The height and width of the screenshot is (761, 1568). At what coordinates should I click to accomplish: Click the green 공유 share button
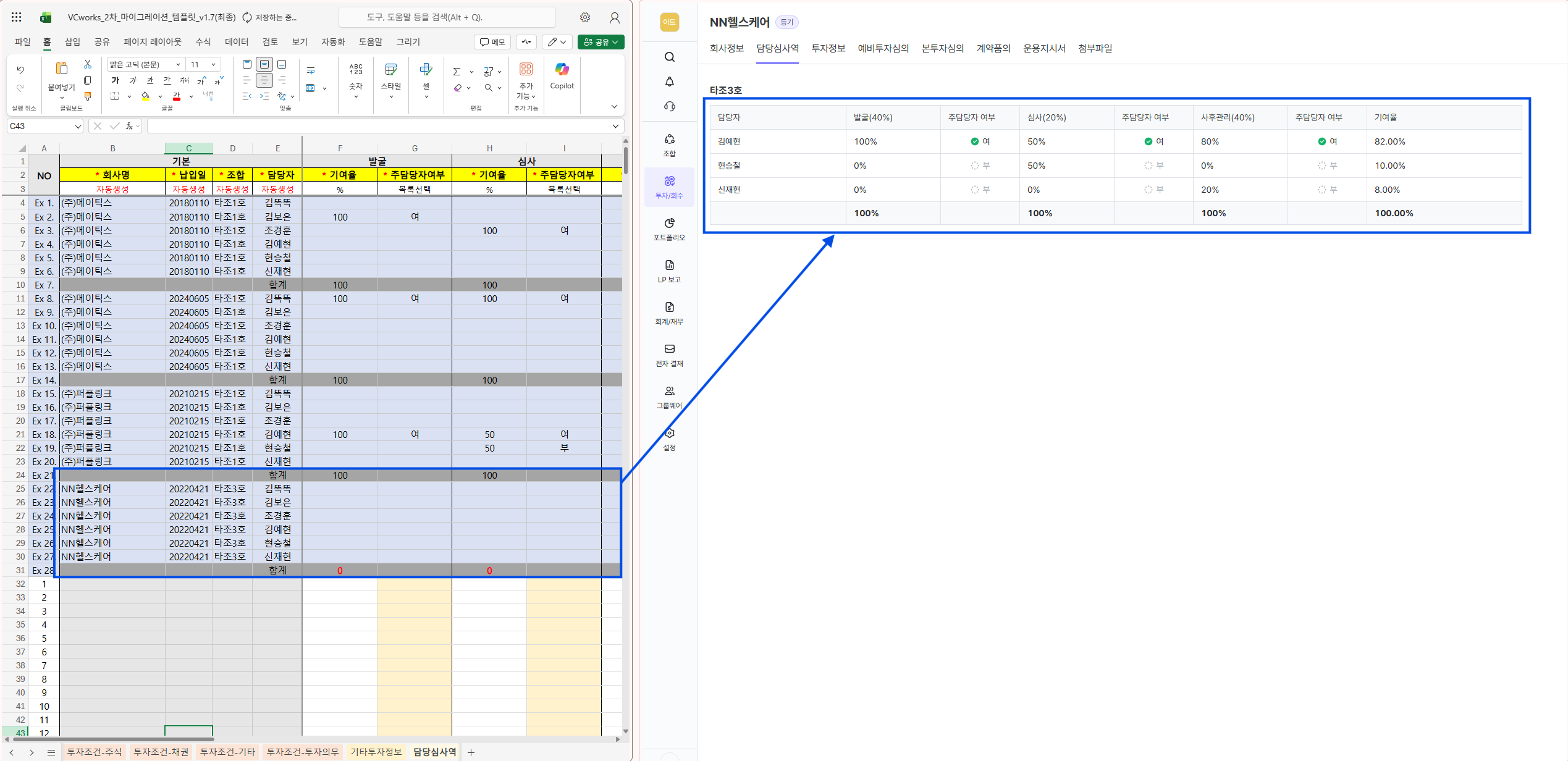click(601, 42)
